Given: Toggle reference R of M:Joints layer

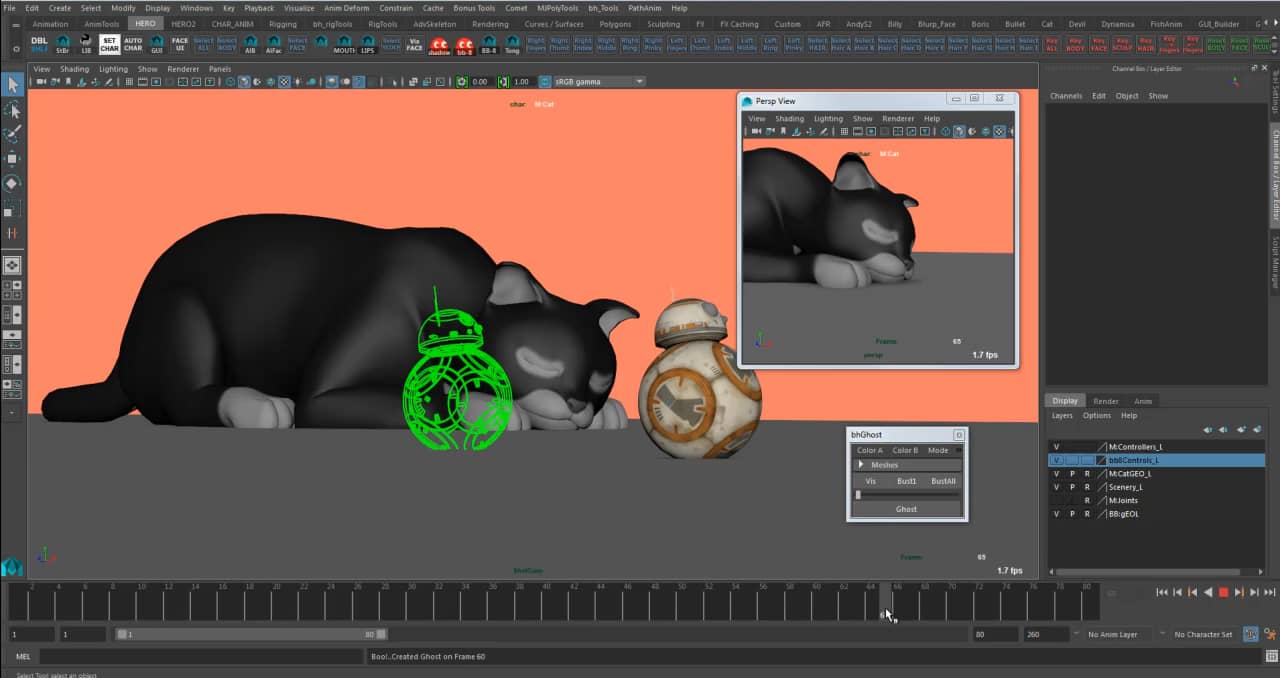Looking at the screenshot, I should (x=1087, y=500).
